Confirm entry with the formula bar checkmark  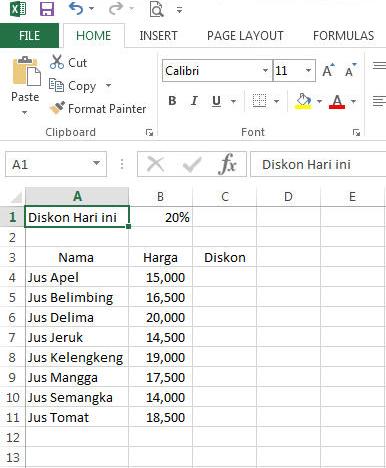point(192,164)
